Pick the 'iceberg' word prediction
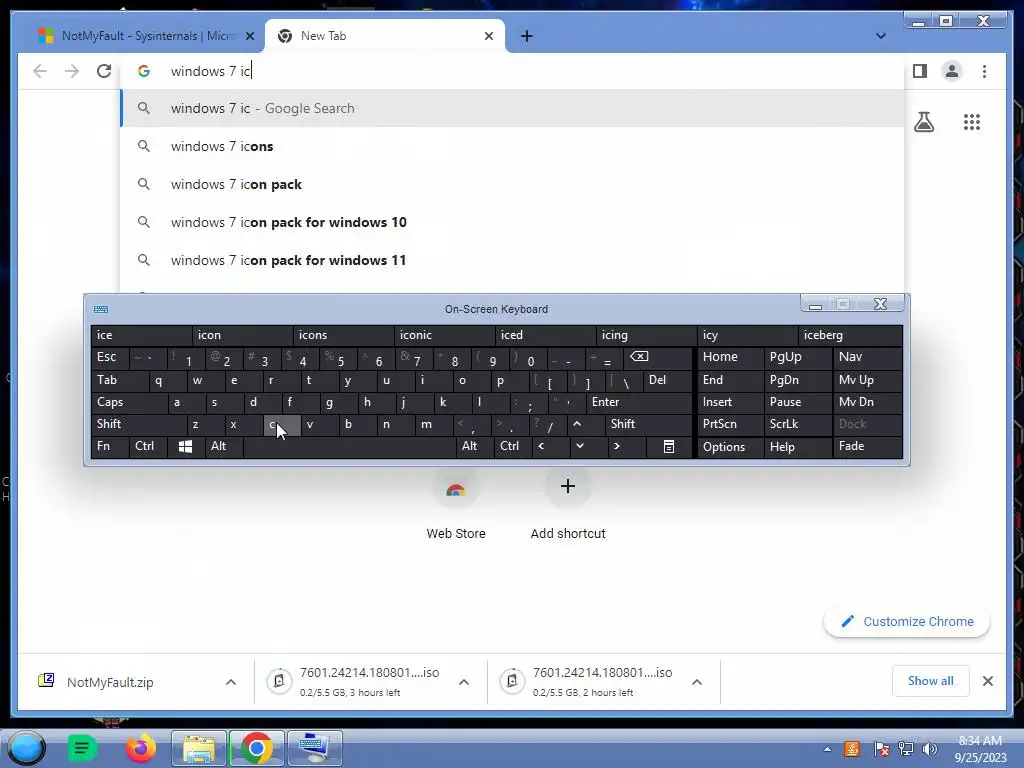 pos(850,335)
